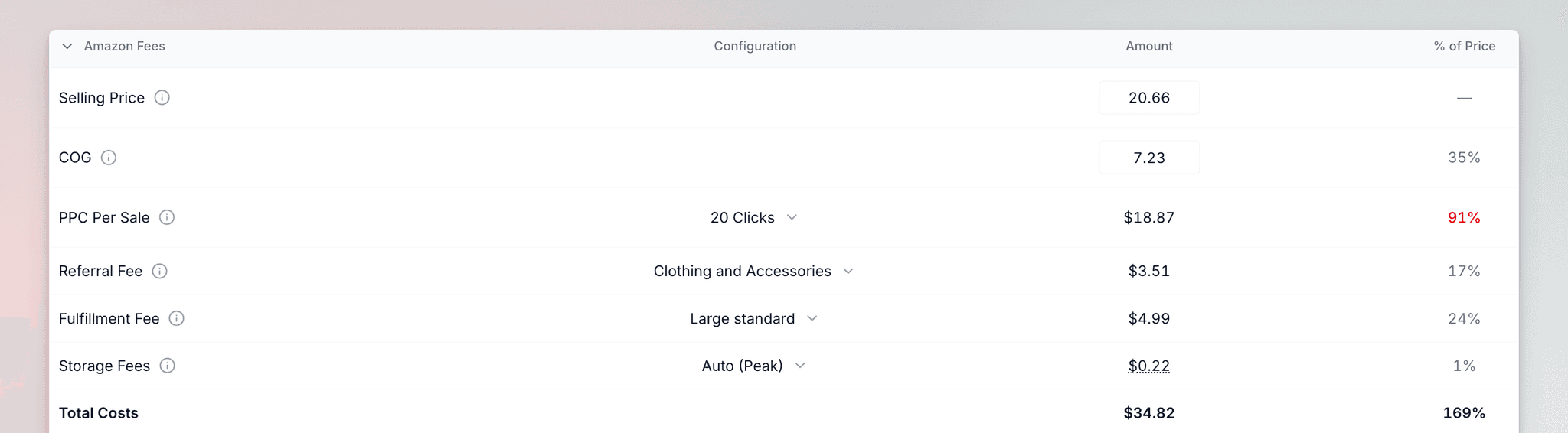Click the Fulfillment Fee info icon

[176, 318]
